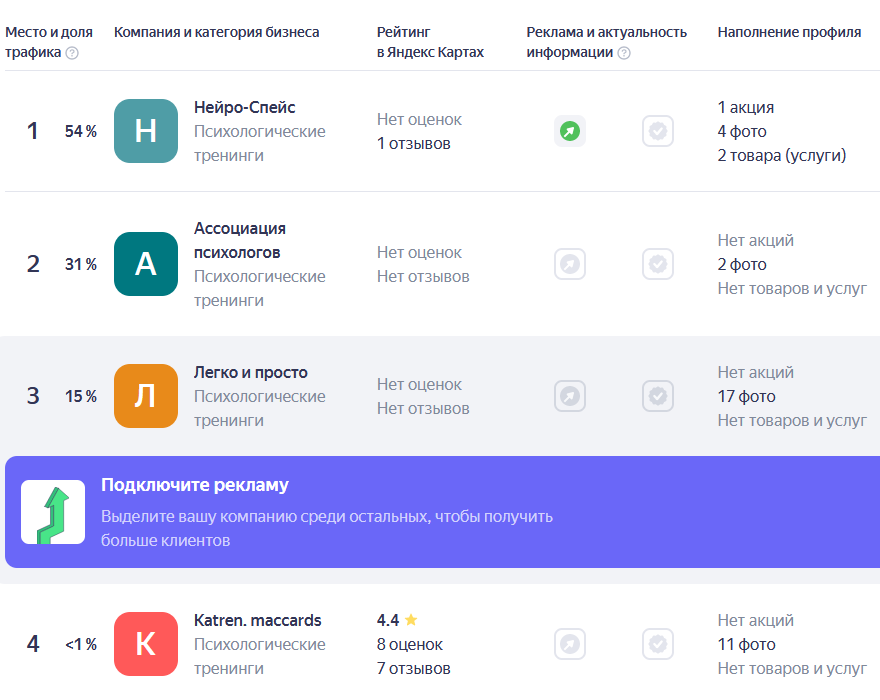
Task: Click the '4 фото' entry
Action: coord(742,131)
